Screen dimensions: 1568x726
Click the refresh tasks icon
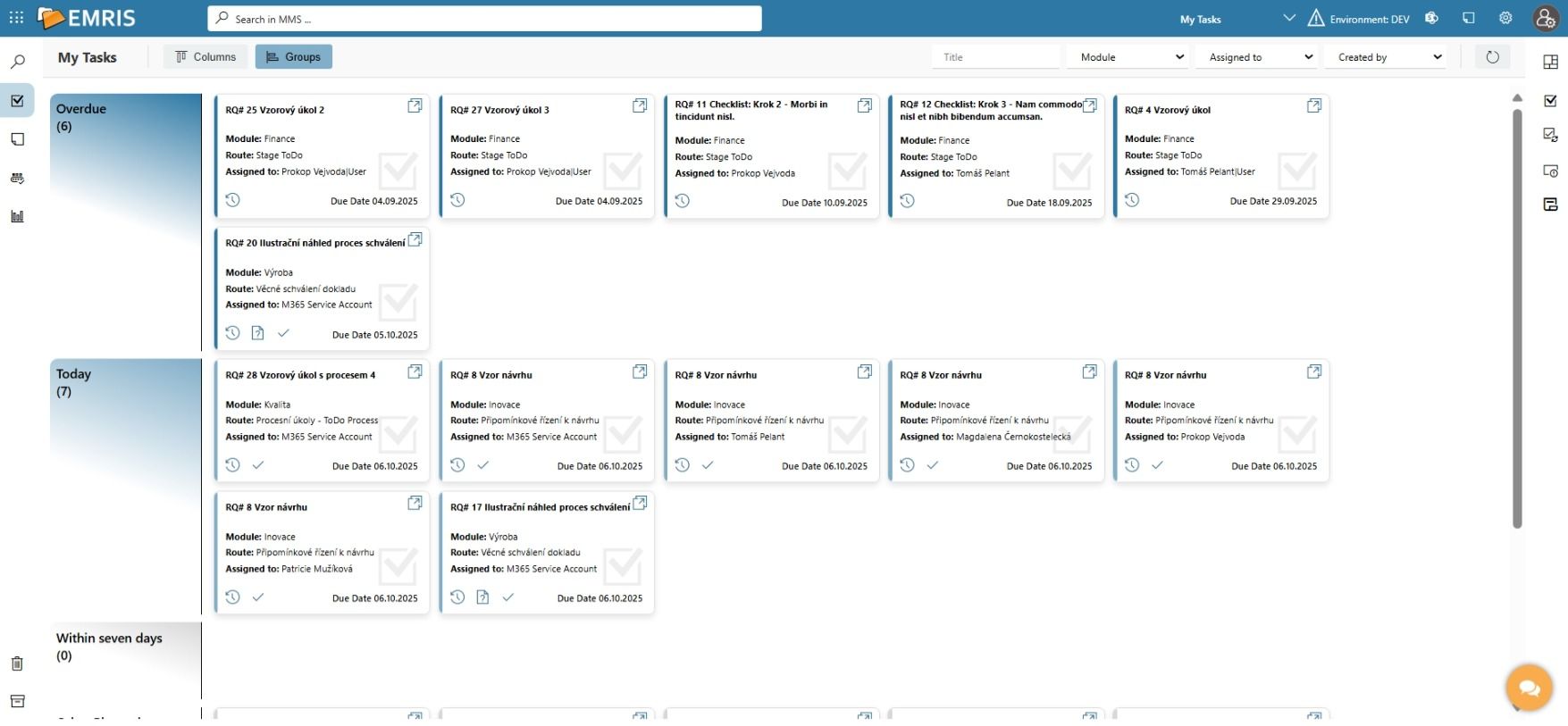click(x=1492, y=57)
